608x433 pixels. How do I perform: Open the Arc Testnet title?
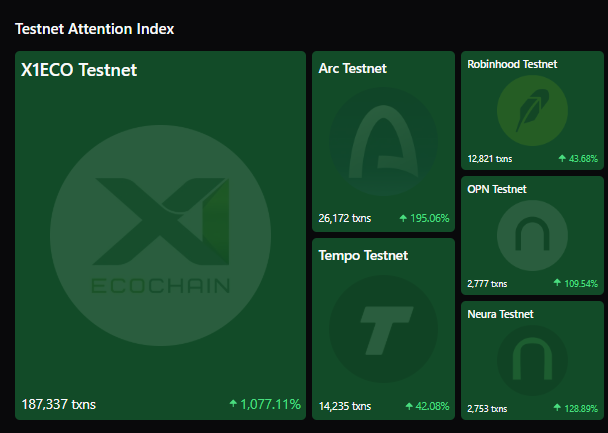[x=352, y=69]
